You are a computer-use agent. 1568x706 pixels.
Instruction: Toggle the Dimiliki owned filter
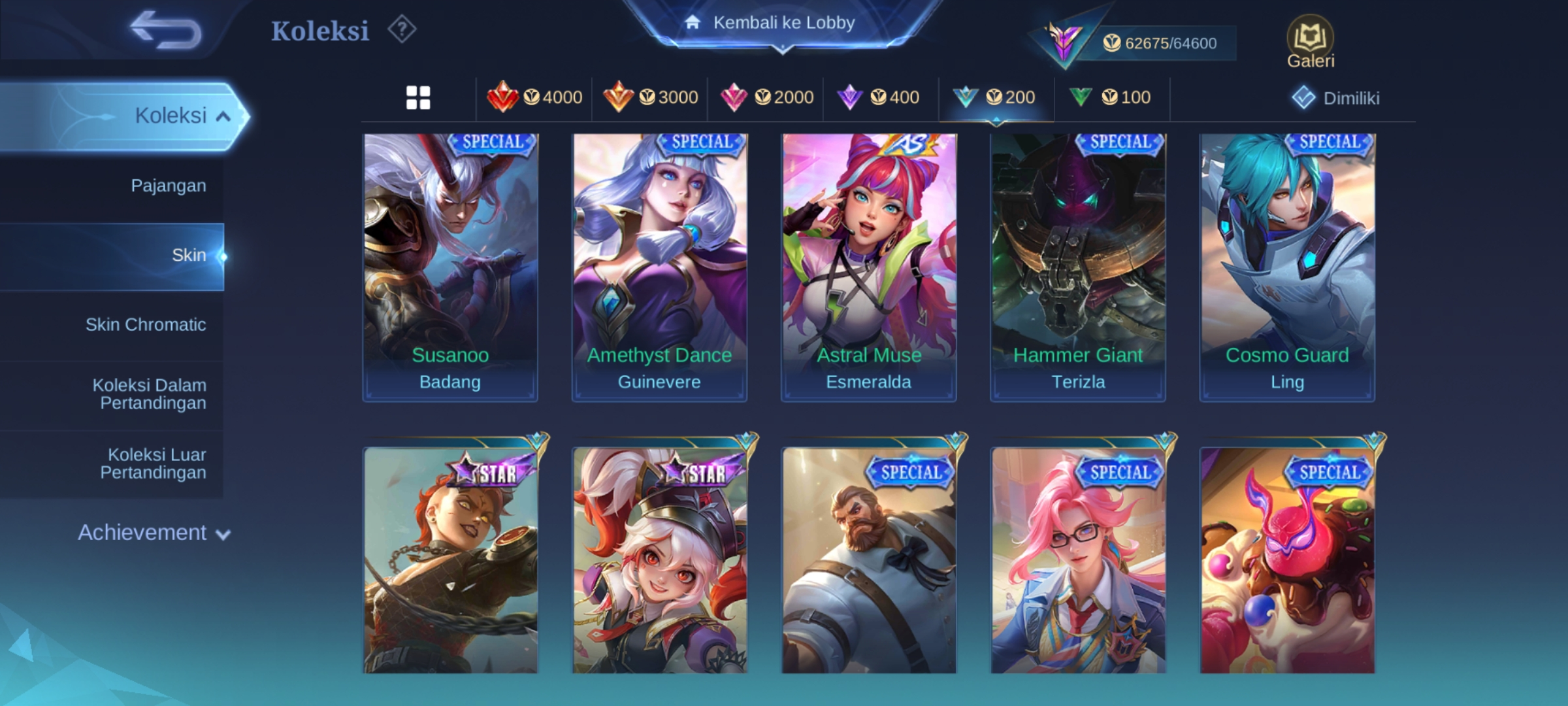(x=1335, y=98)
